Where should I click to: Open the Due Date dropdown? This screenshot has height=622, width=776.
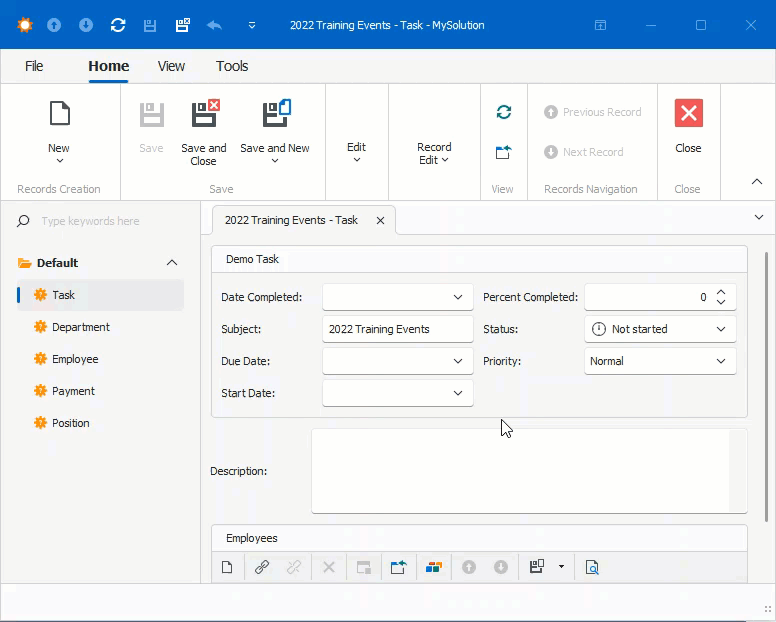point(458,361)
